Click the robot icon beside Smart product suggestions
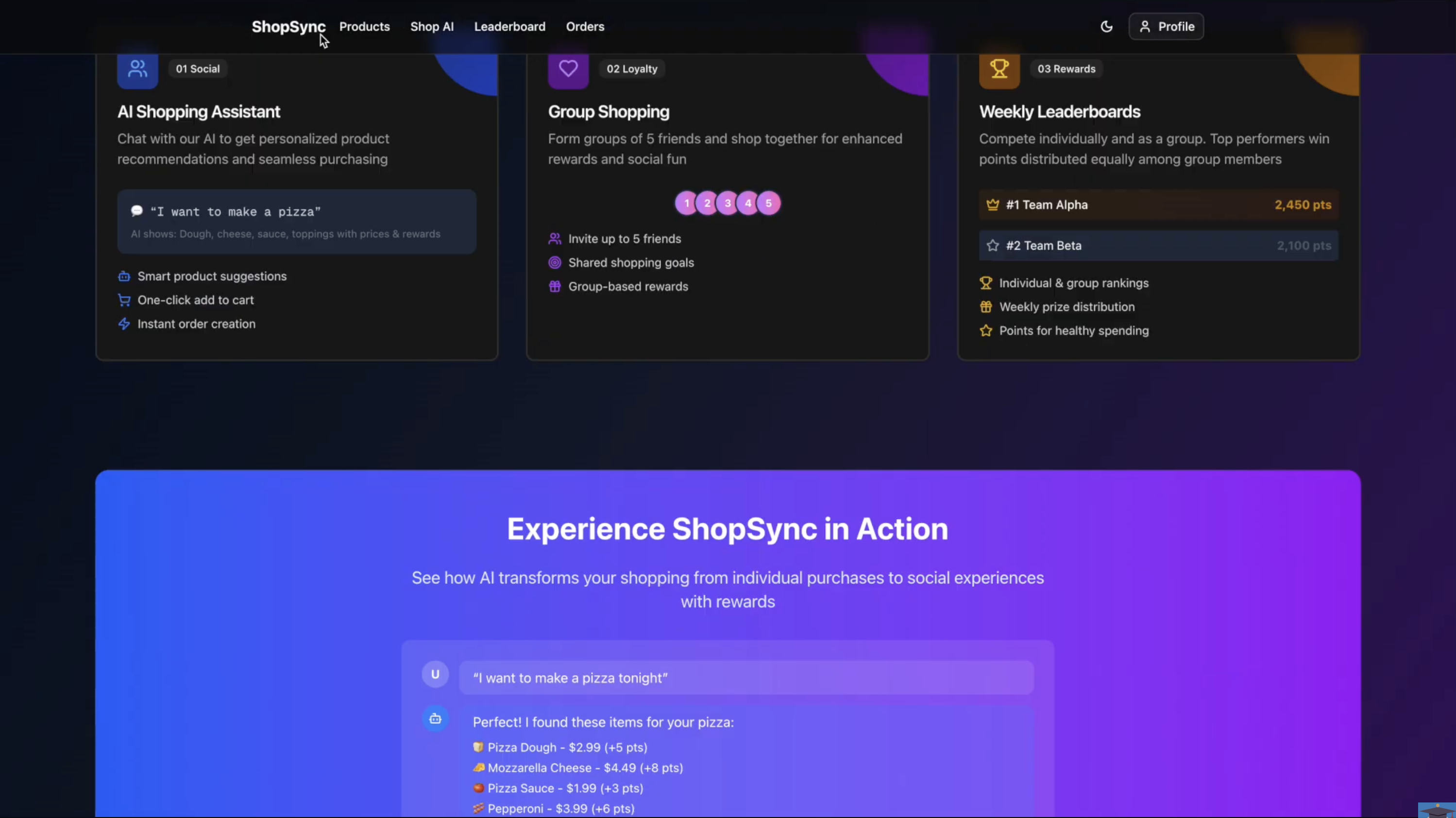The width and height of the screenshot is (1456, 818). pyautogui.click(x=124, y=276)
